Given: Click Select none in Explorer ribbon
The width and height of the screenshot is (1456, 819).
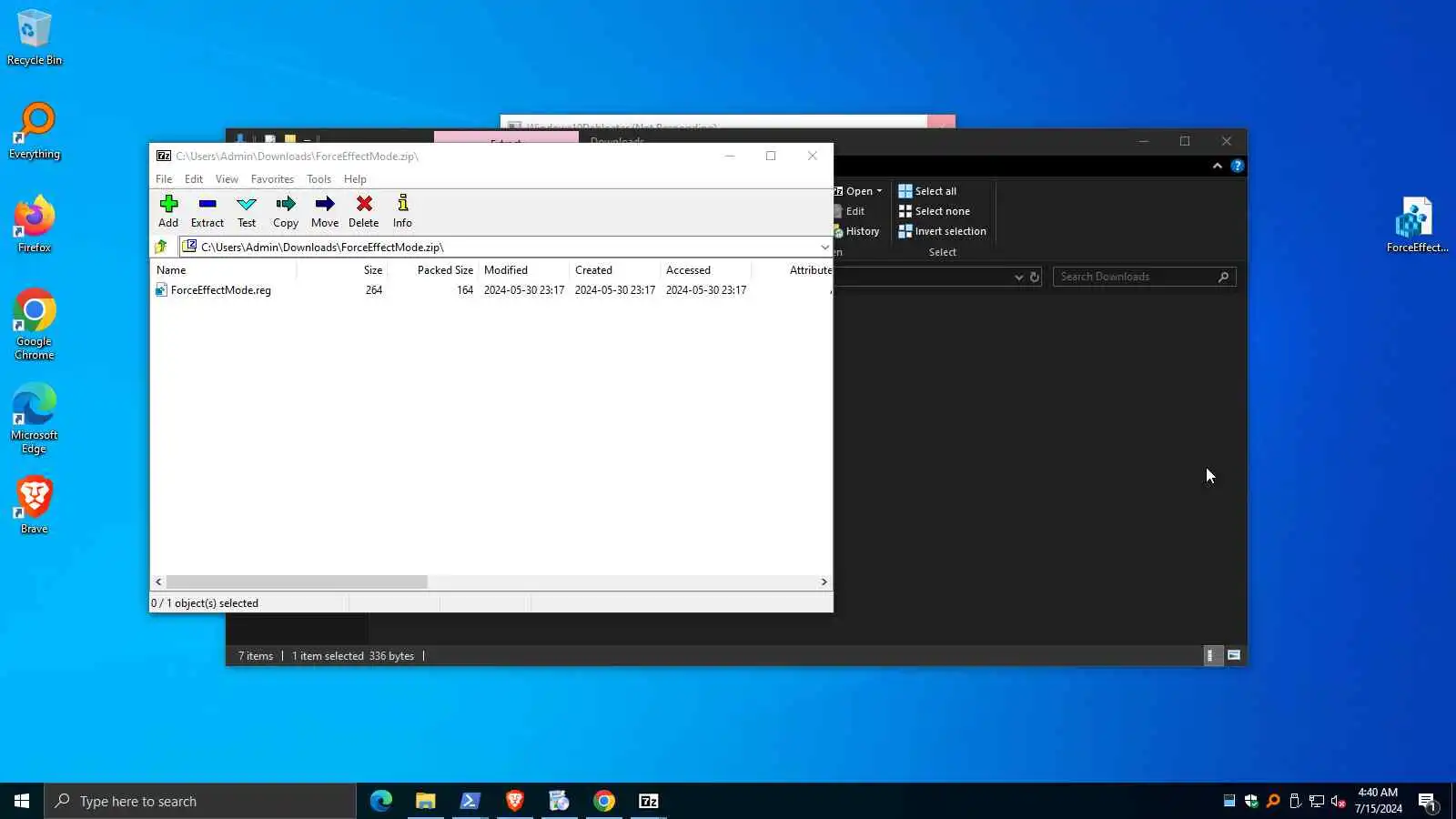Looking at the screenshot, I should (934, 211).
